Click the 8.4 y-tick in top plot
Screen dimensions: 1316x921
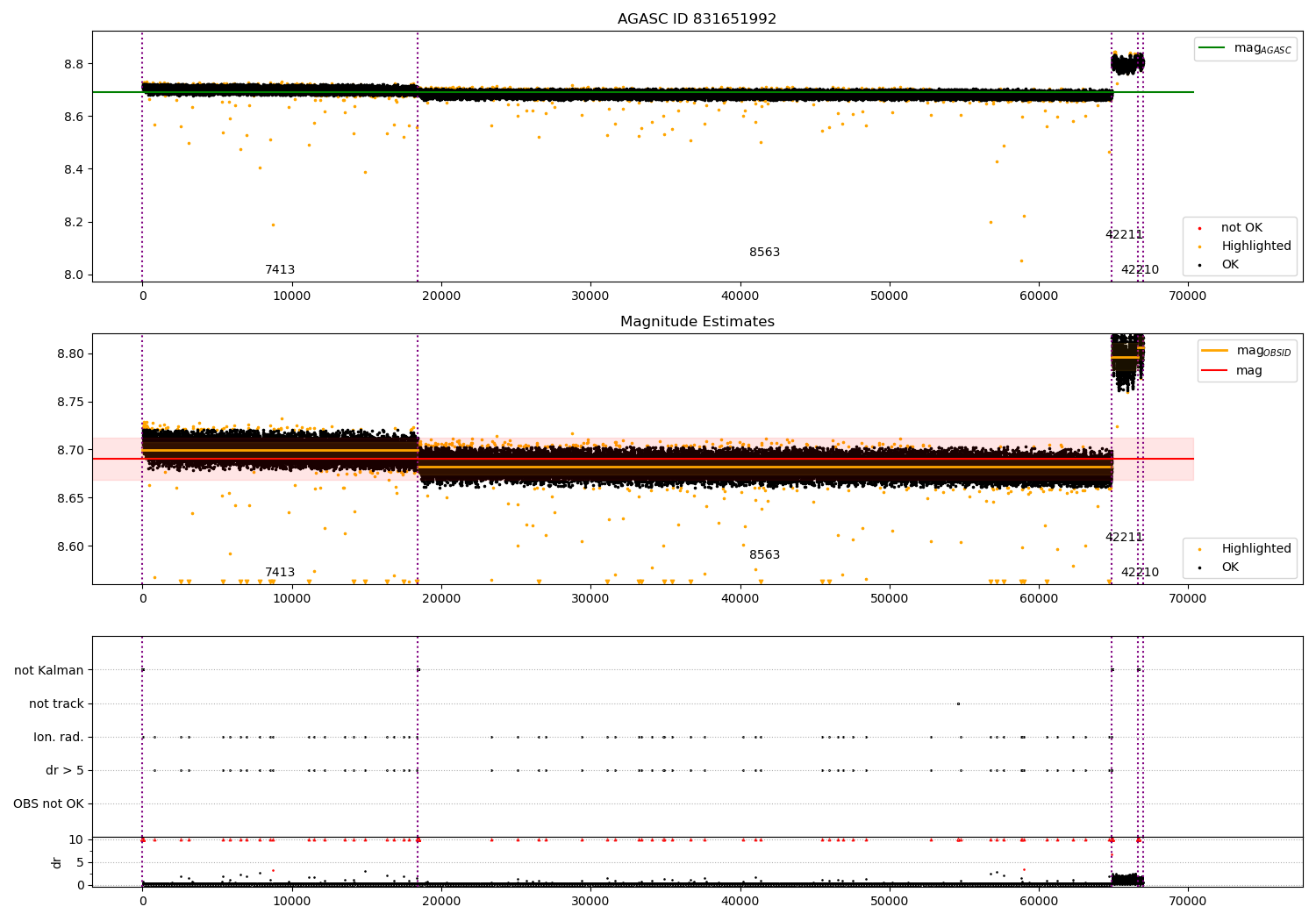click(x=74, y=169)
